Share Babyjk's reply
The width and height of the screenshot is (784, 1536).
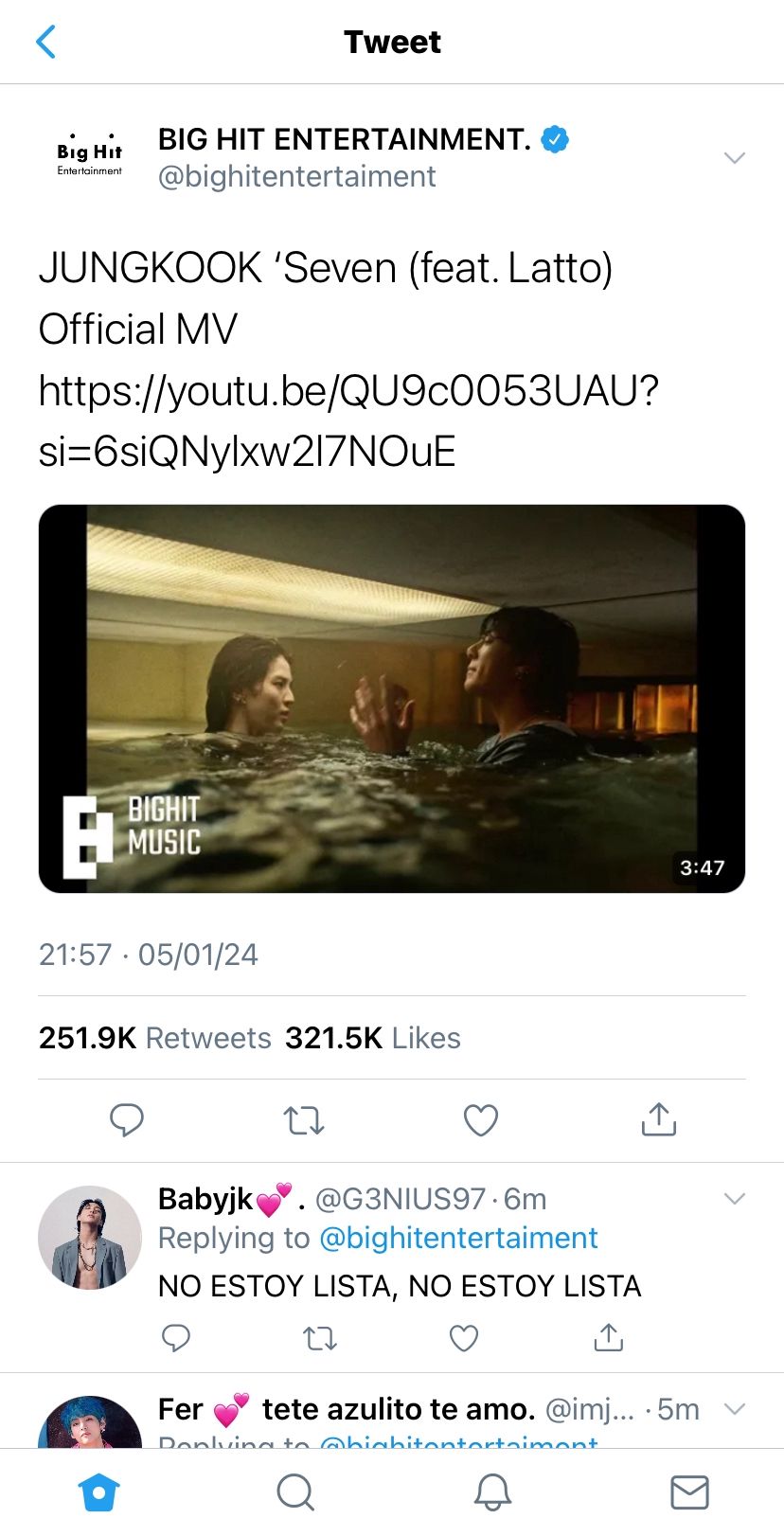click(608, 1336)
